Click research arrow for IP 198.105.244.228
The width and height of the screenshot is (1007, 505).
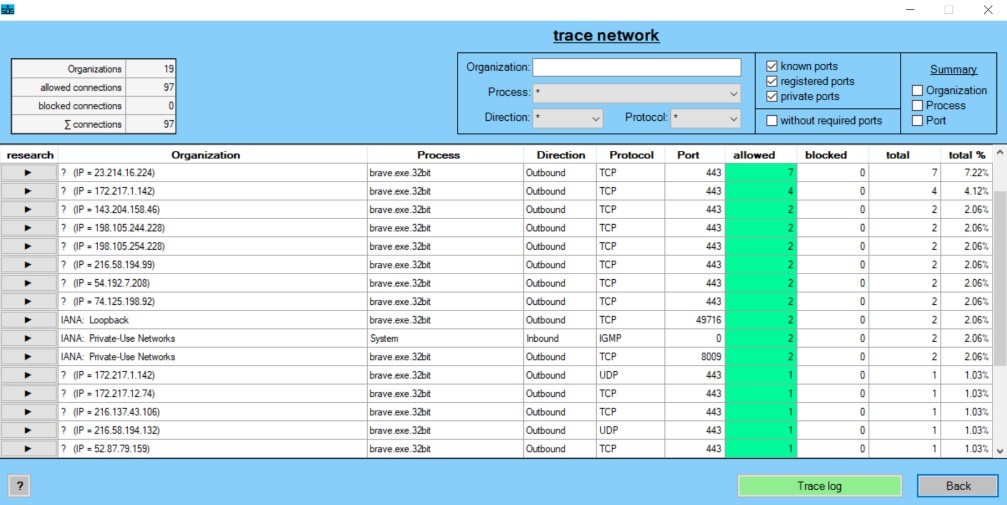28,228
